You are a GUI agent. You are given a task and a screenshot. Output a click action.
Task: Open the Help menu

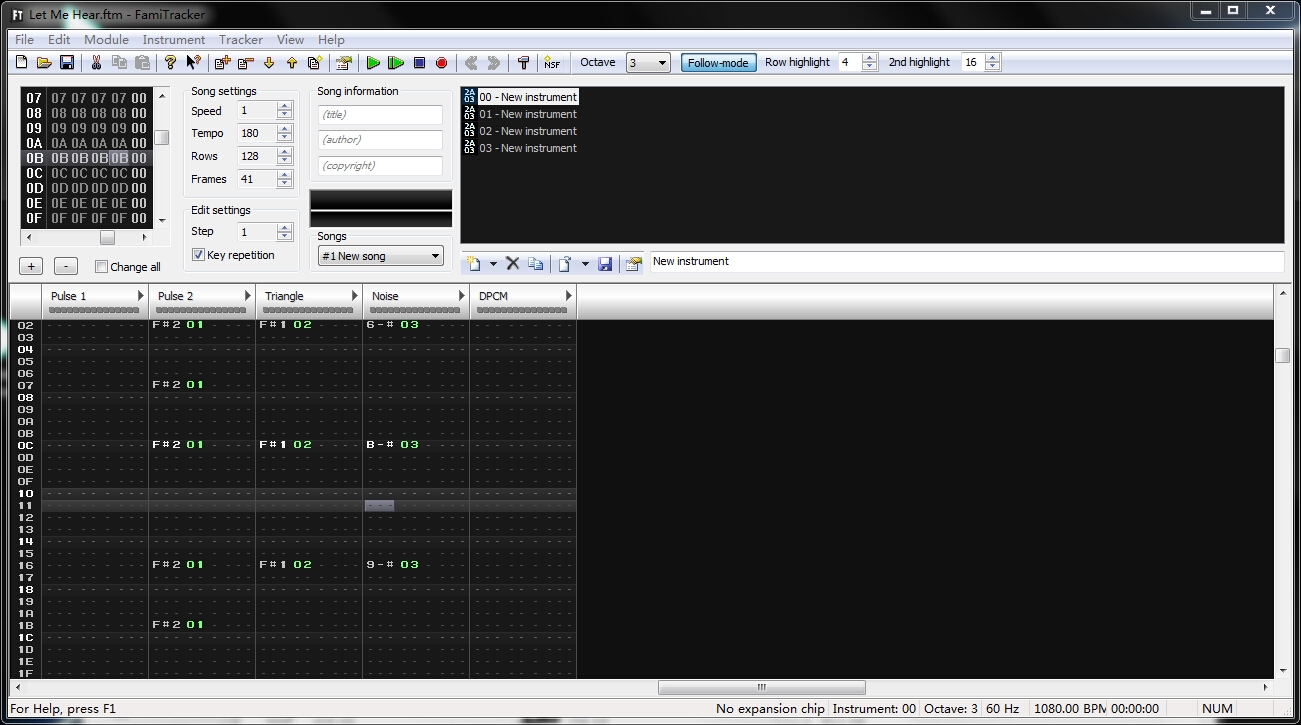(331, 40)
